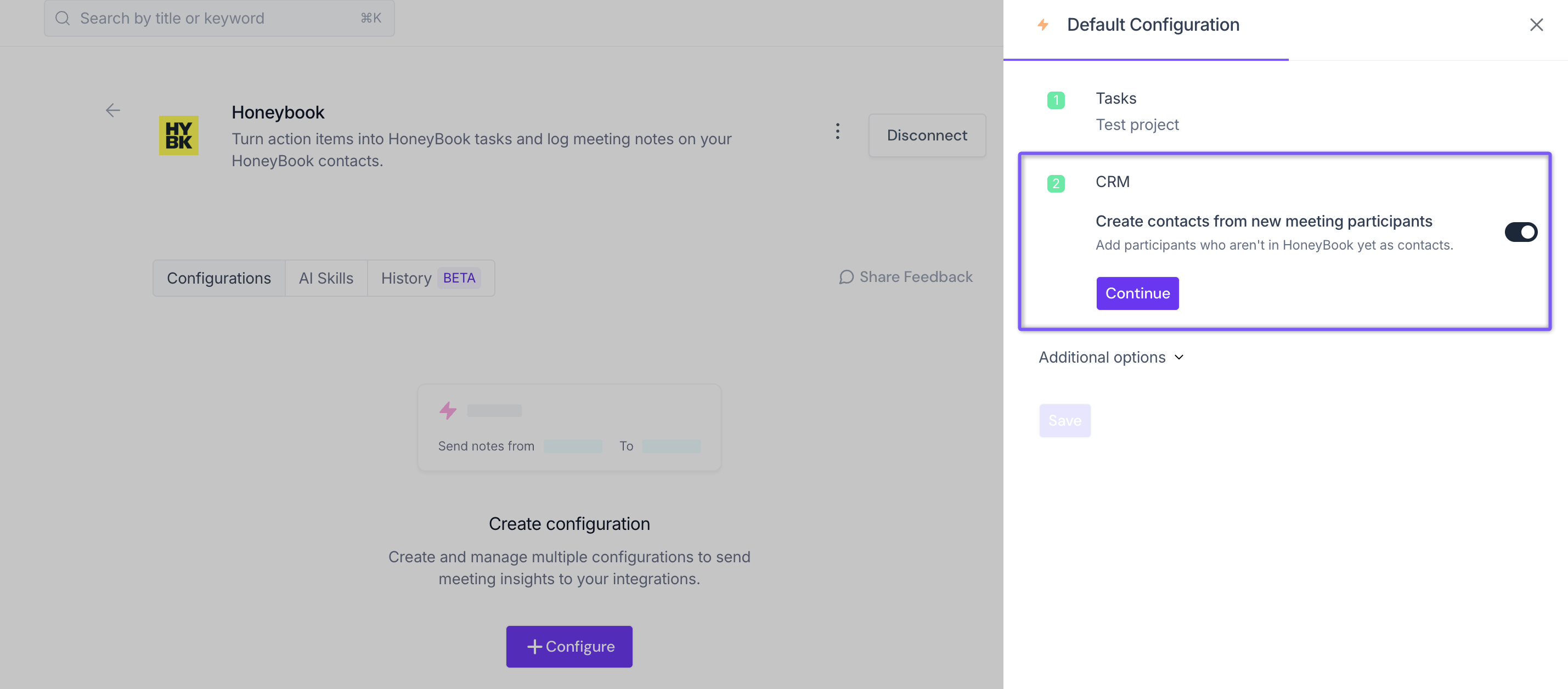Click the Save button

(x=1064, y=421)
